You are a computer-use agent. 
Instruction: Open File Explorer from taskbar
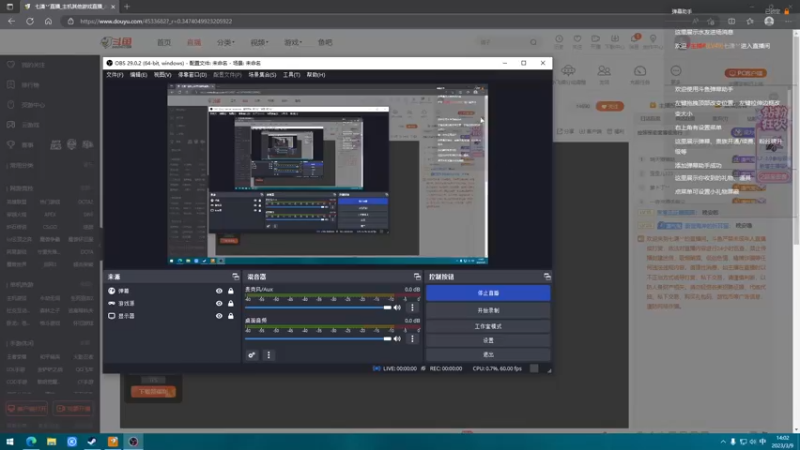(x=52, y=442)
